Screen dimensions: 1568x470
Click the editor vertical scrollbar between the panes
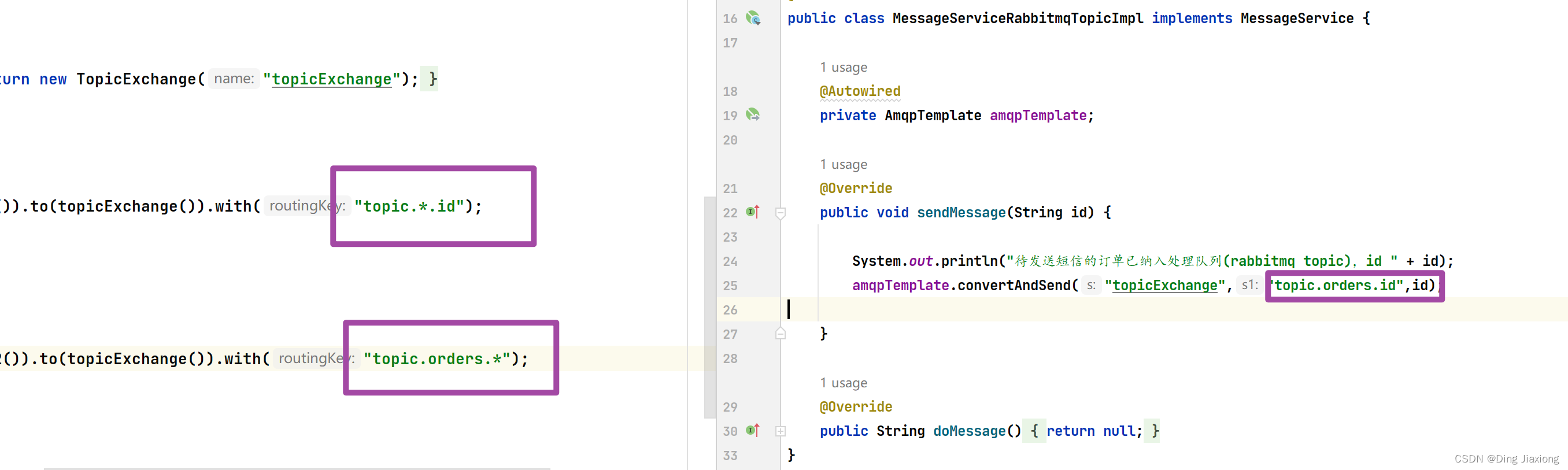click(710, 307)
